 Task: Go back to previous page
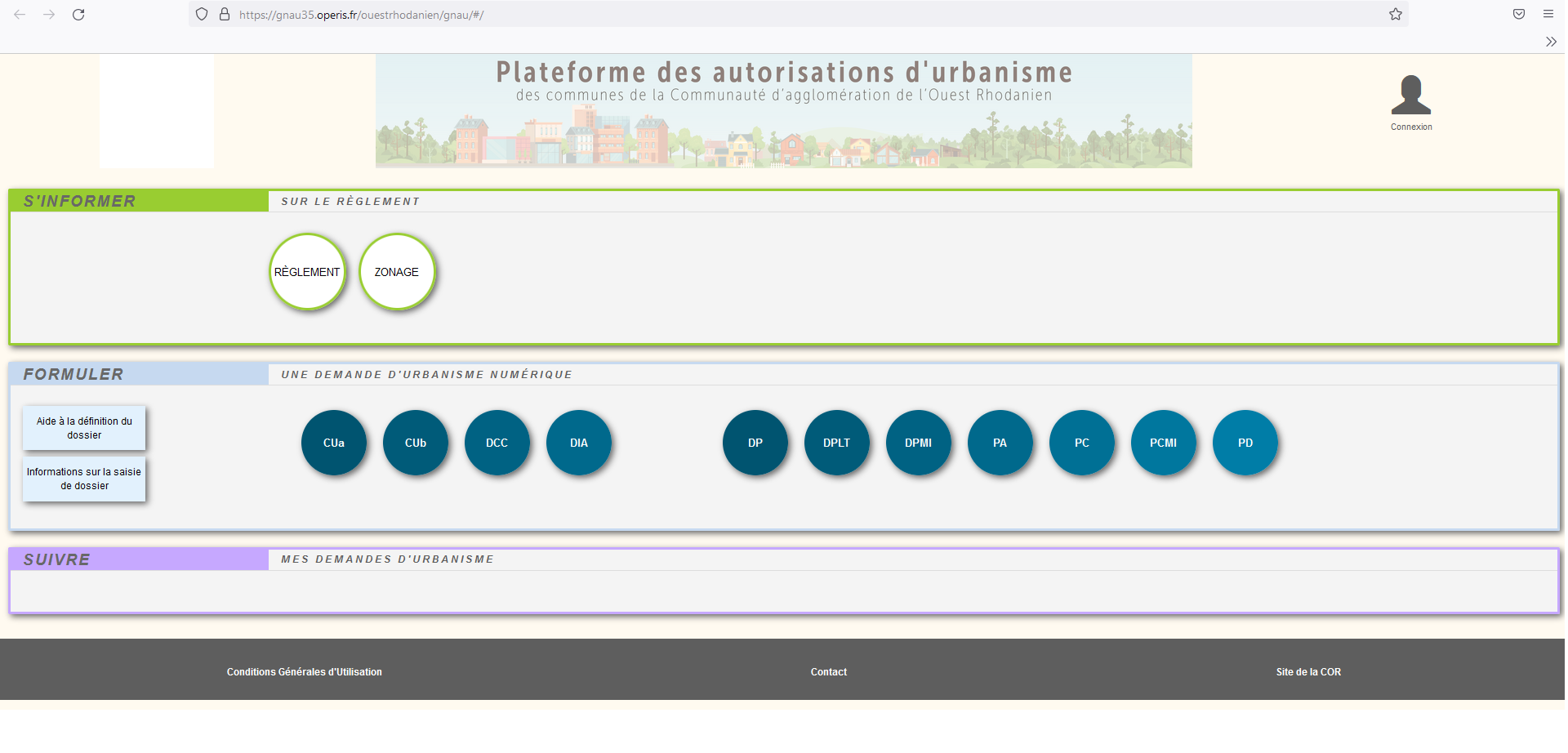point(20,14)
